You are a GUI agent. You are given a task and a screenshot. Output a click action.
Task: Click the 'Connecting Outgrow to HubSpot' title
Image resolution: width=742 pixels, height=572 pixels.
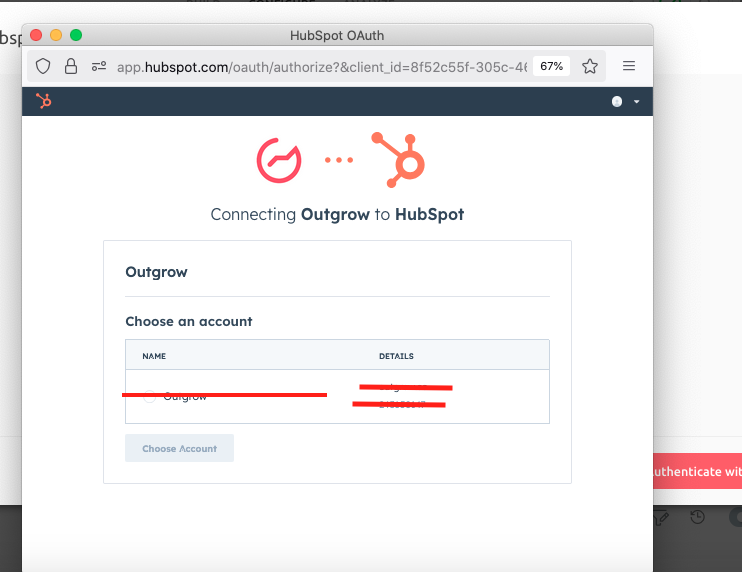[337, 214]
